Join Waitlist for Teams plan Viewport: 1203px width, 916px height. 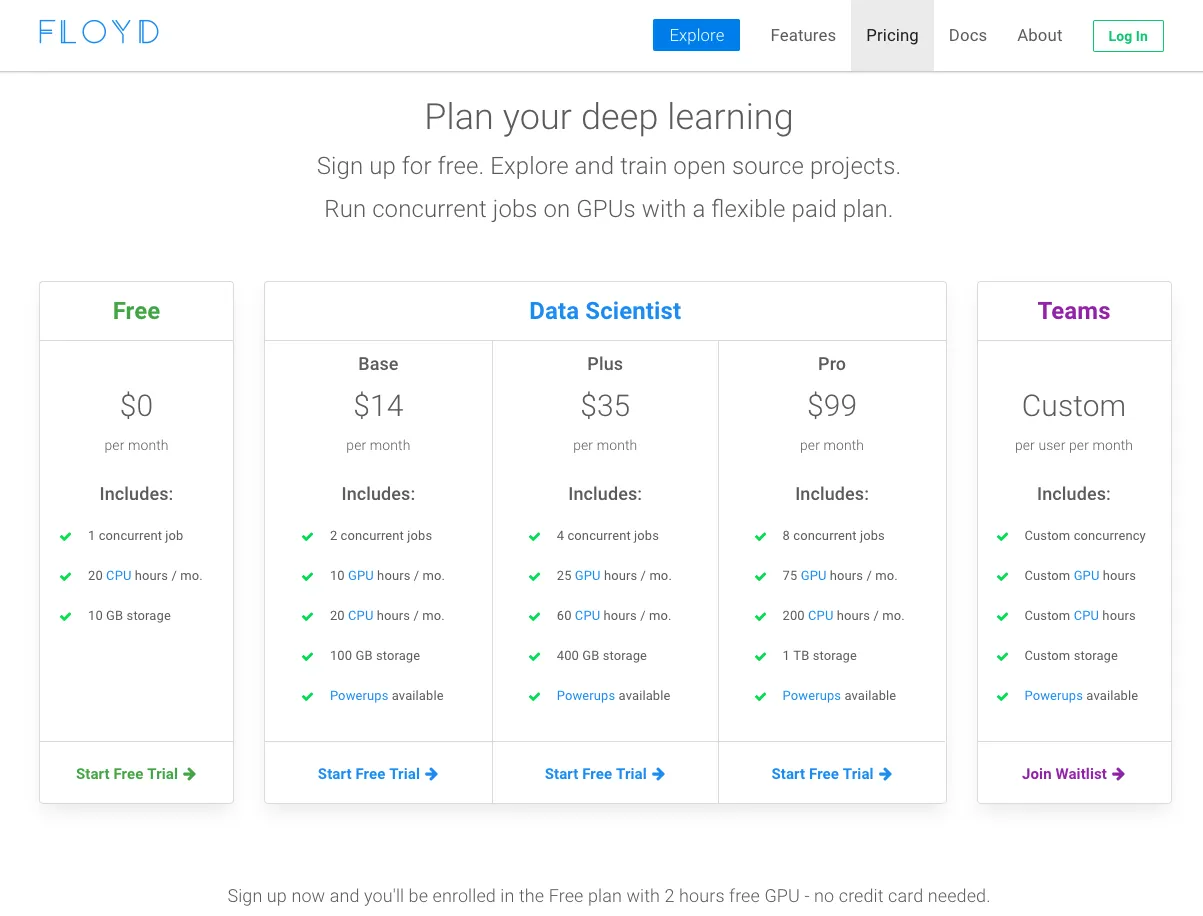click(x=1074, y=773)
